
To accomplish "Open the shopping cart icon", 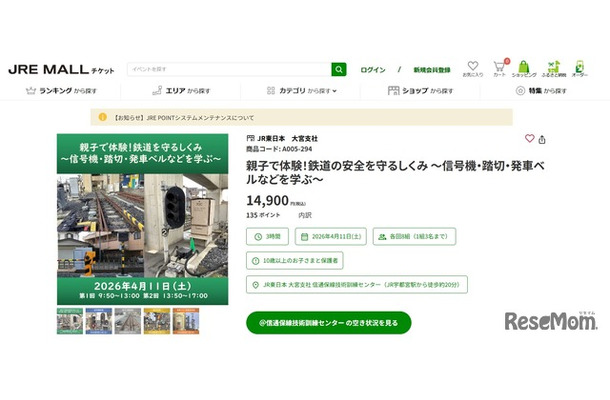I will click(x=499, y=66).
